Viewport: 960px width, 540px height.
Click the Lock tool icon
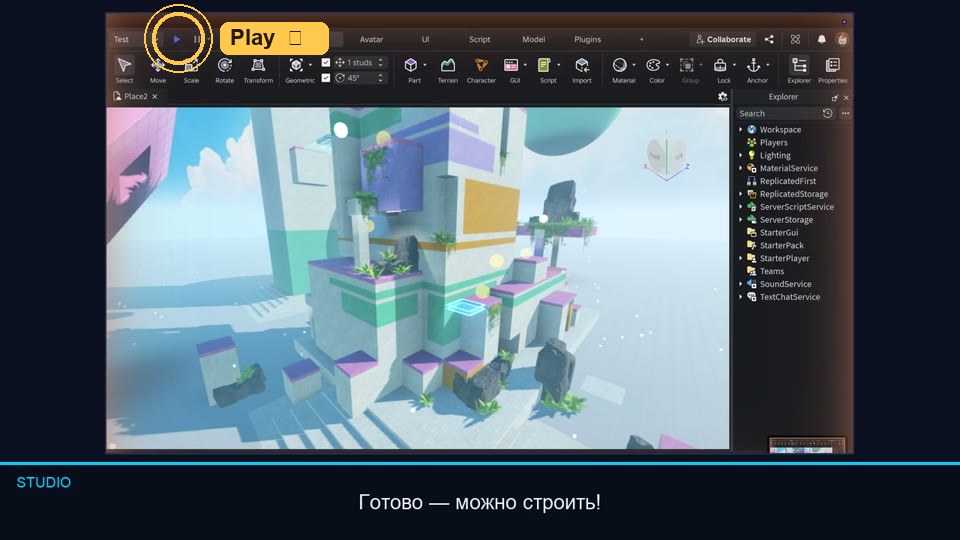[x=720, y=65]
